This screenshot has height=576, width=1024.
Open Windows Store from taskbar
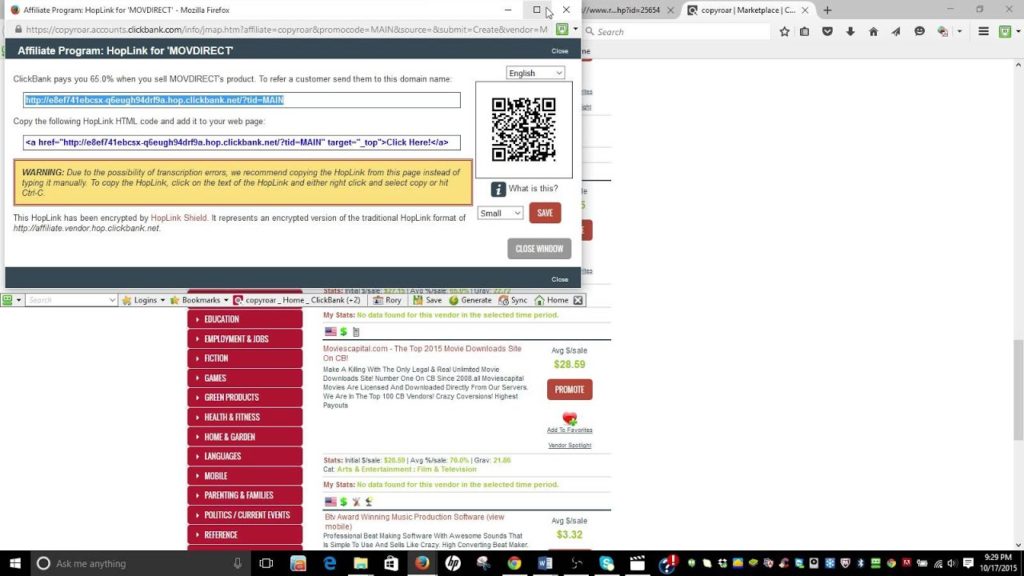[x=391, y=563]
